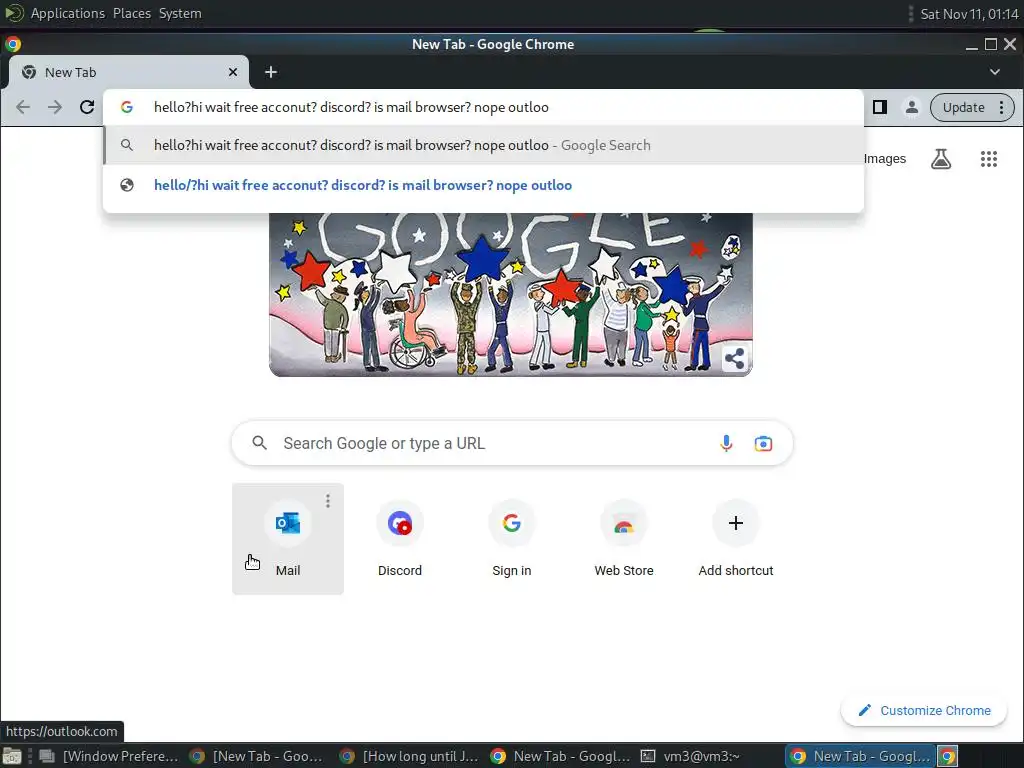Screen dimensions: 1024x768
Task: Click Chrome icon at panel's far right
Action: point(948,756)
